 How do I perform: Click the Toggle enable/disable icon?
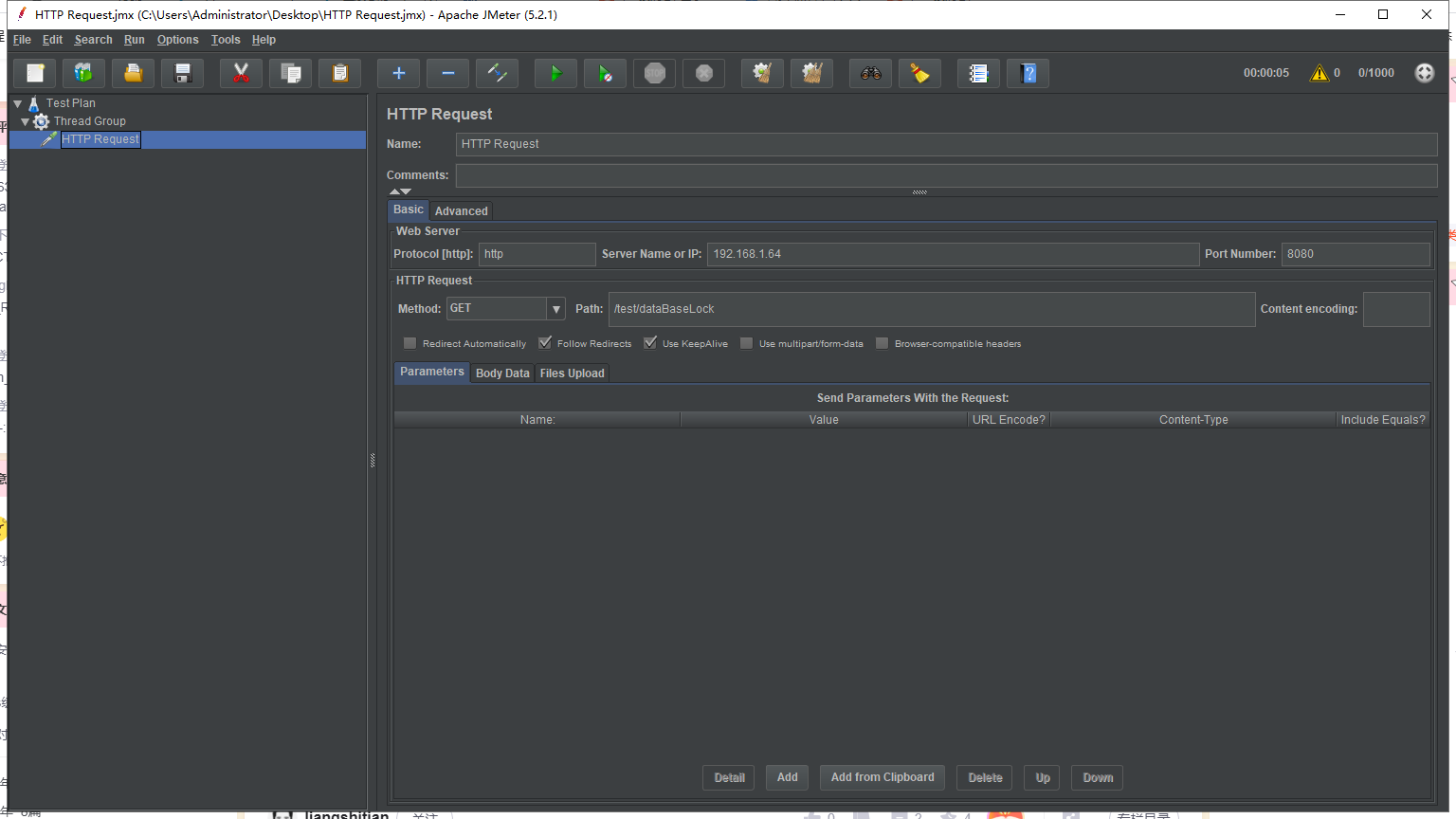[x=497, y=73]
